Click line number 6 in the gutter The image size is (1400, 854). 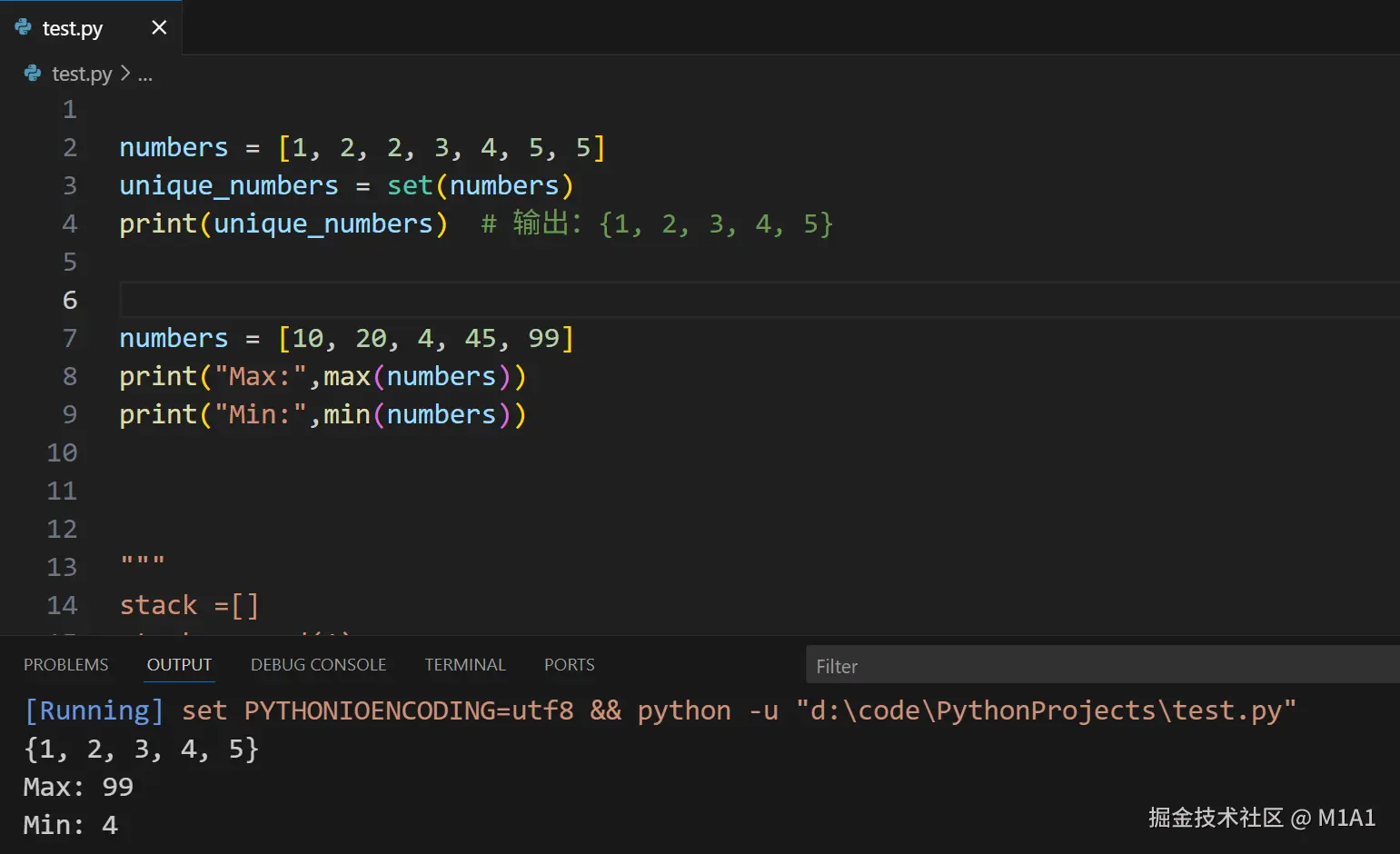pyautogui.click(x=70, y=301)
